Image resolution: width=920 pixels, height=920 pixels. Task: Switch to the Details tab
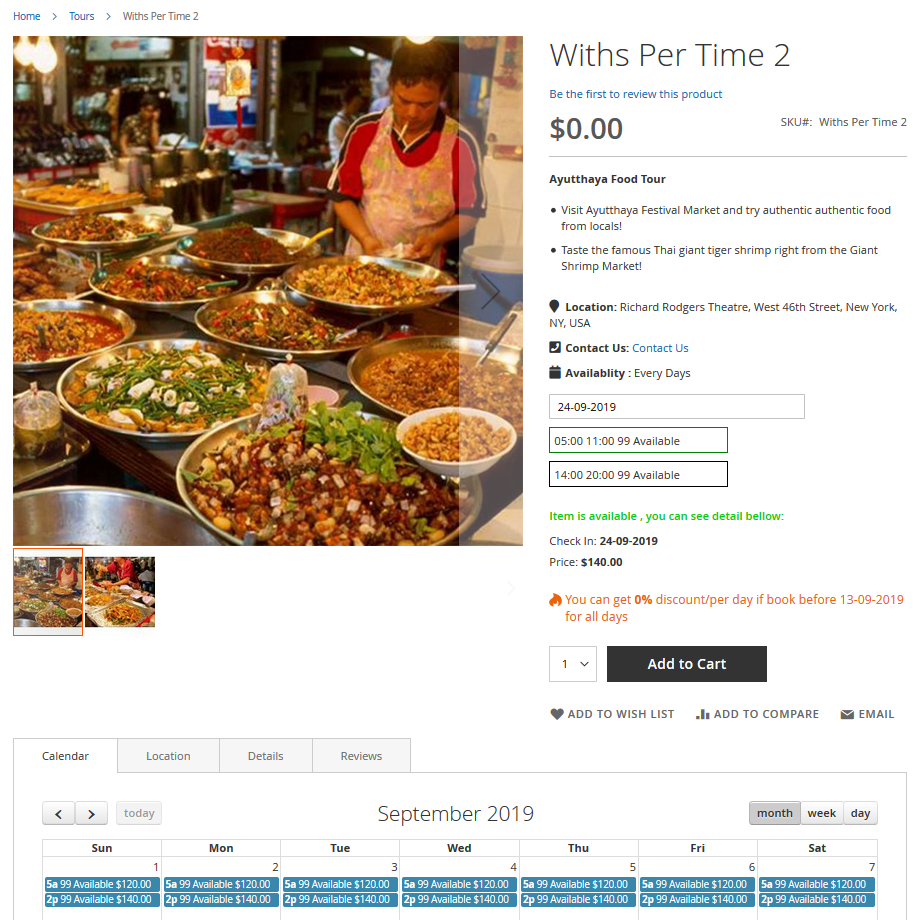265,756
